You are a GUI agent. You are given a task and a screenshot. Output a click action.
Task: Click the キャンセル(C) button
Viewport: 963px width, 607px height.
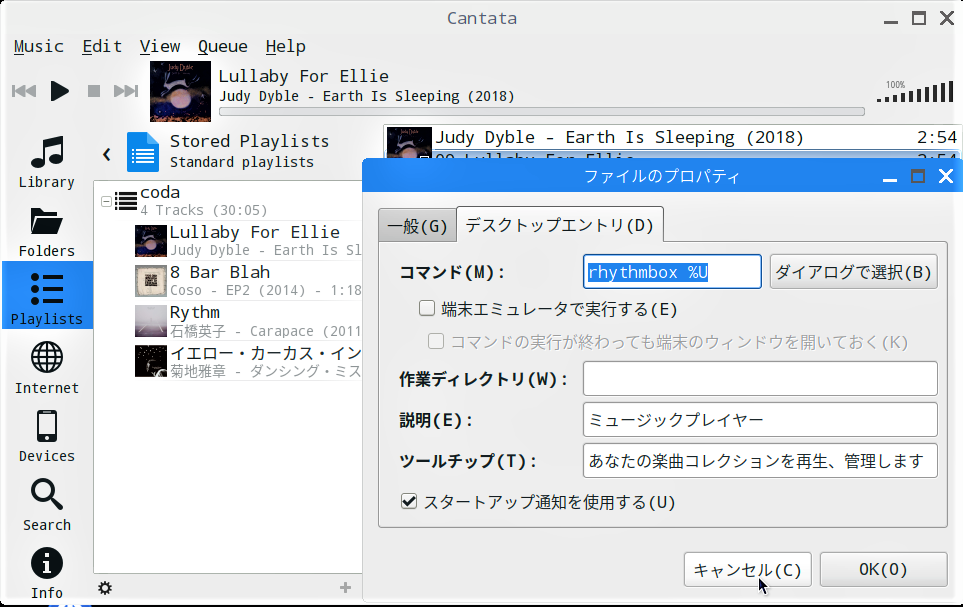(x=747, y=570)
